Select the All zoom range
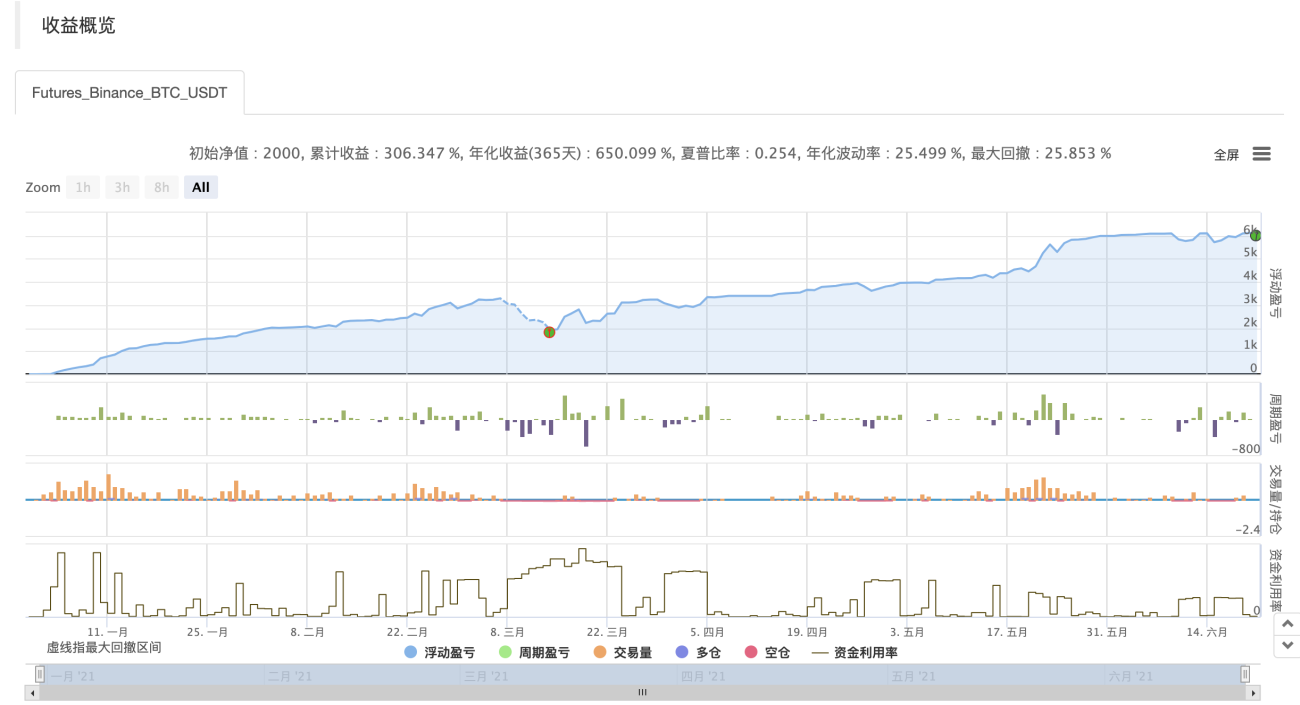This screenshot has height=705, width=1300. [x=201, y=187]
